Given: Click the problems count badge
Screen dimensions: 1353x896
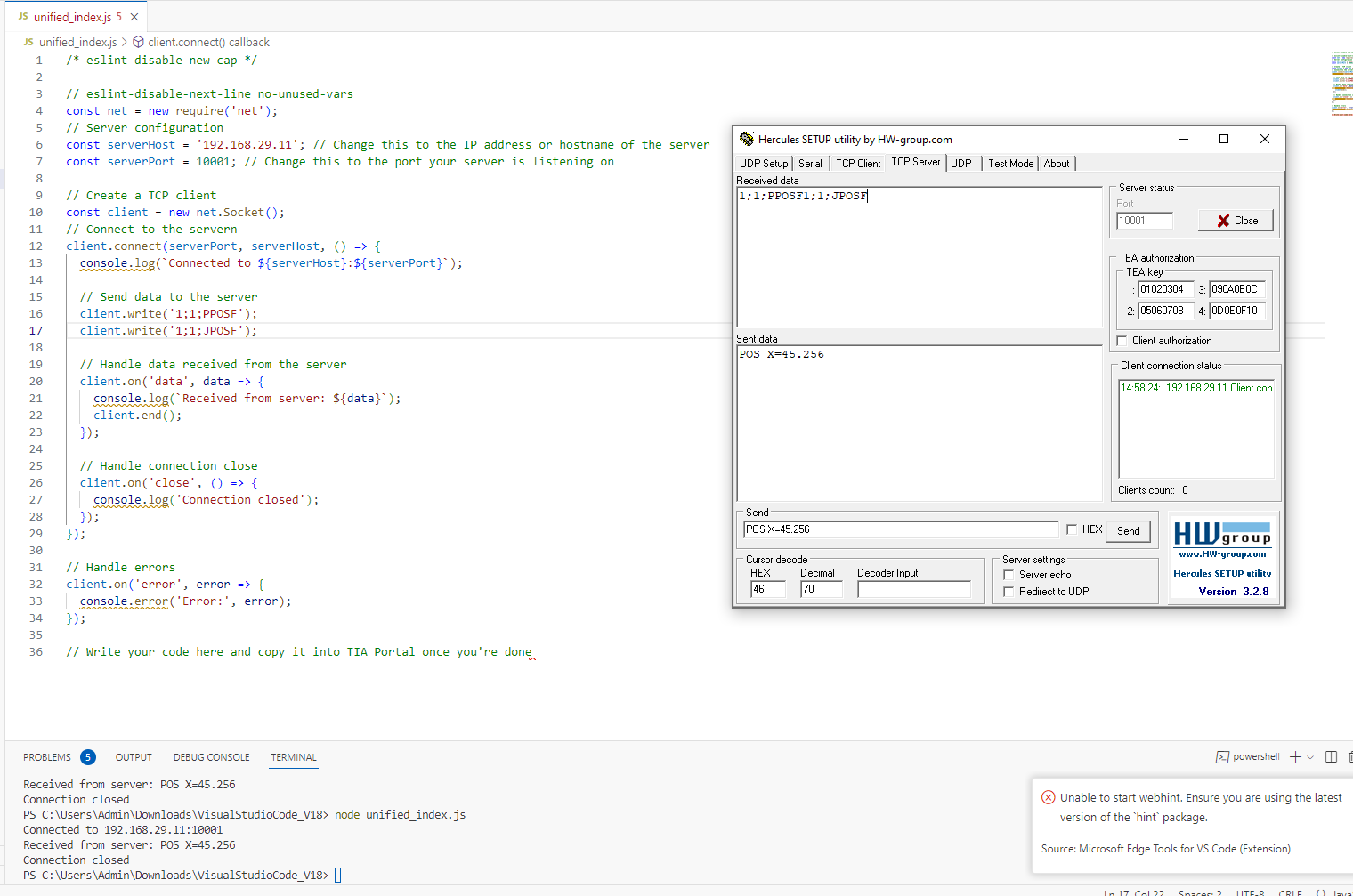Looking at the screenshot, I should point(87,757).
